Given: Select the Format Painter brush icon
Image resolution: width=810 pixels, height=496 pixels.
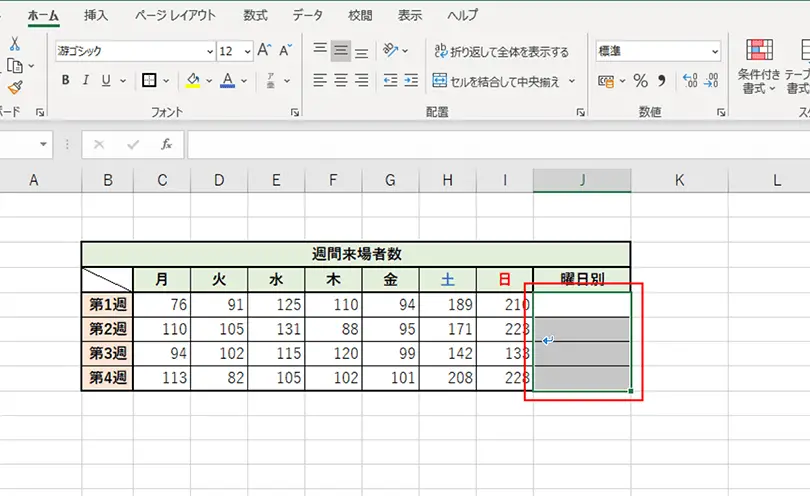Looking at the screenshot, I should point(15,88).
